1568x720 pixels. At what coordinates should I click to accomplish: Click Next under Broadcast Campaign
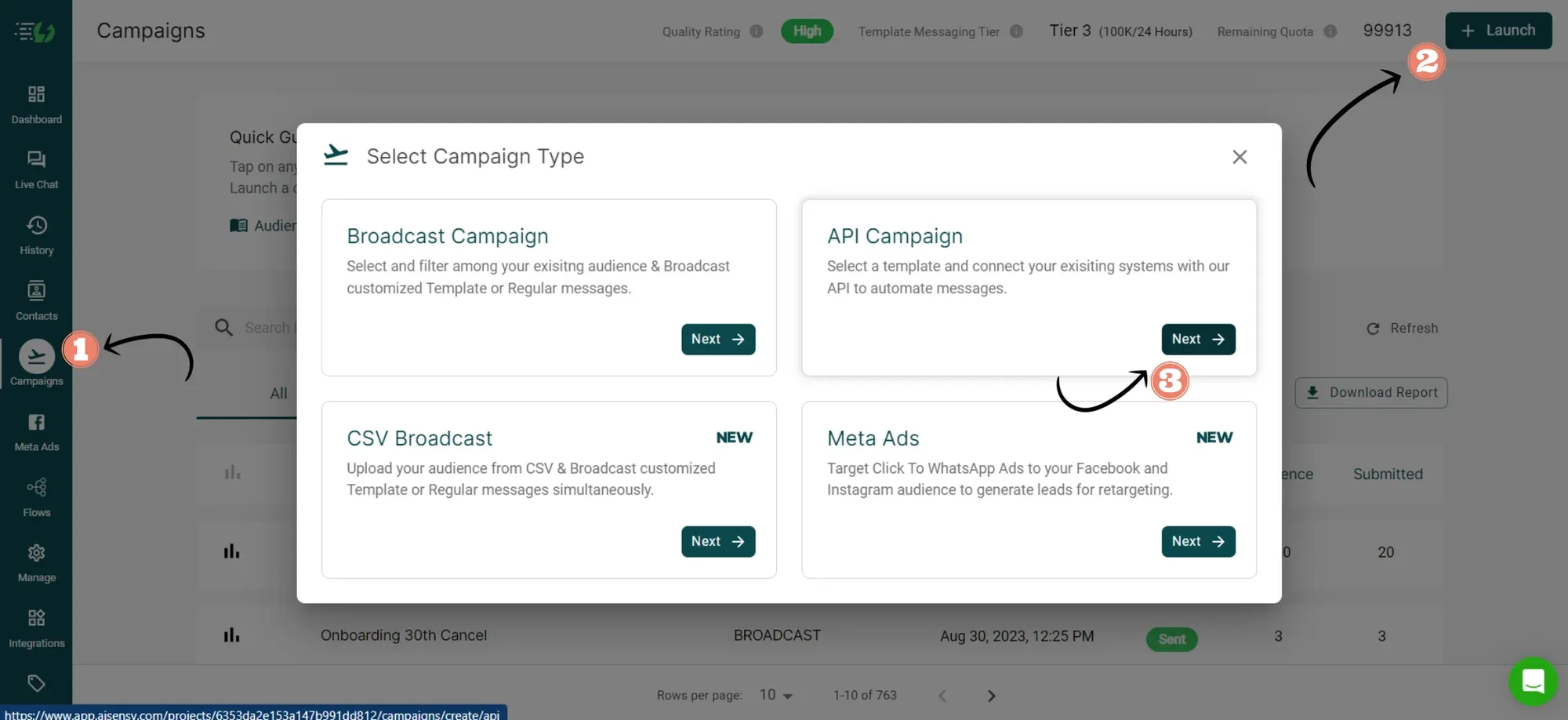pos(717,340)
